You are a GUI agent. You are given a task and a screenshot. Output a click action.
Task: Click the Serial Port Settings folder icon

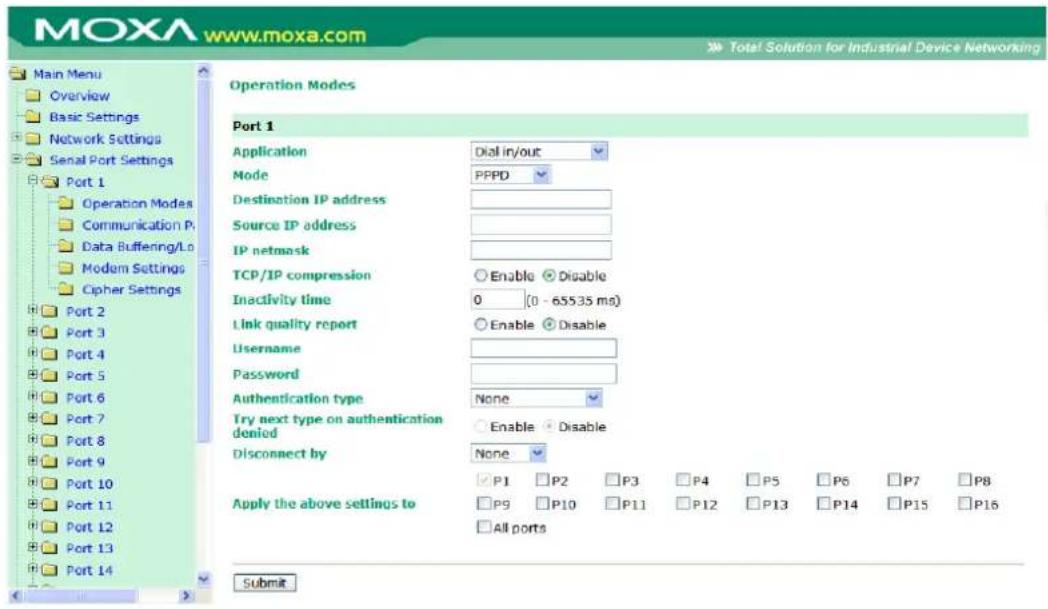pyautogui.click(x=33, y=160)
